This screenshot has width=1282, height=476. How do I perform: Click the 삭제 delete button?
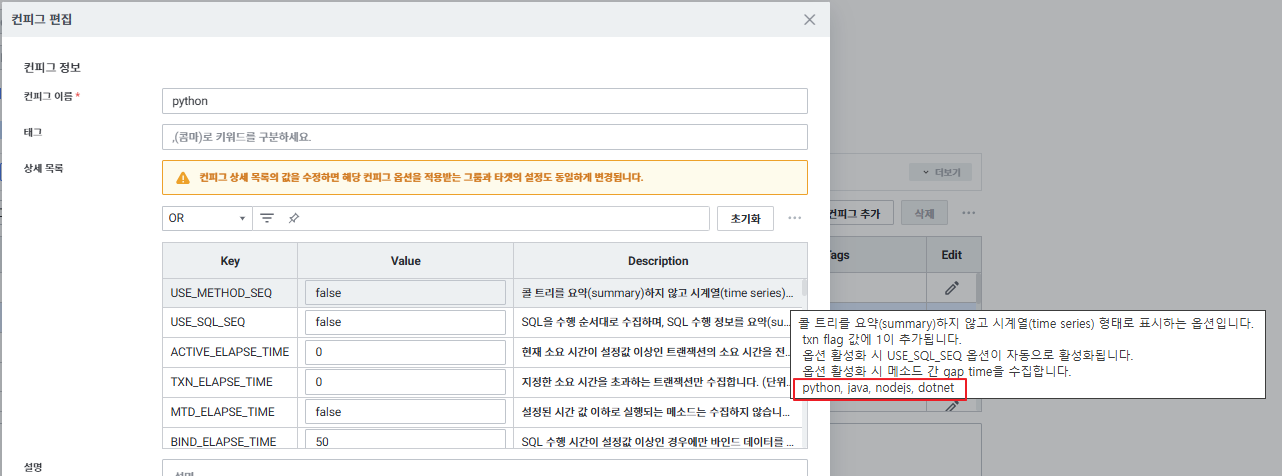pyautogui.click(x=922, y=213)
